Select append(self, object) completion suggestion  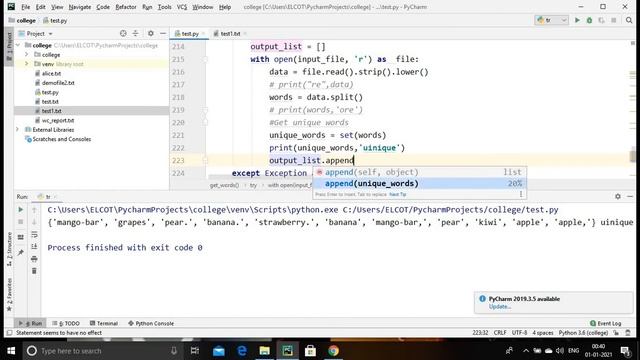420,172
